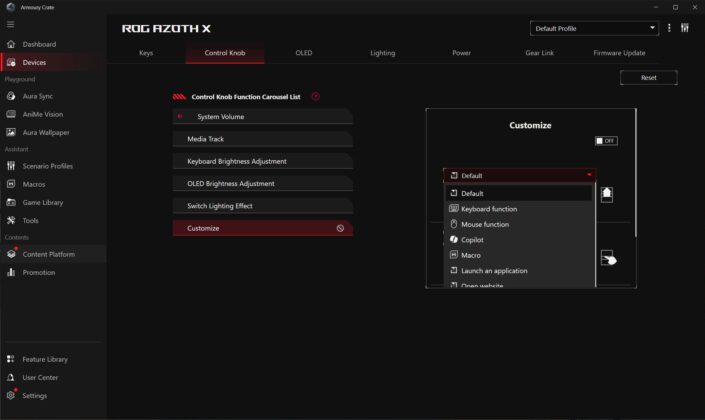Click the Settings gear icon
This screenshot has height=420, width=705.
11,395
